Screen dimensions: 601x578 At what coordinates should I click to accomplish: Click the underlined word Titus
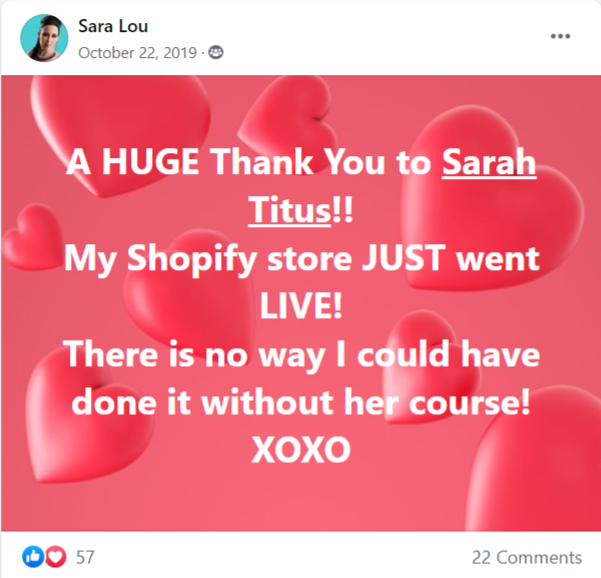point(289,210)
